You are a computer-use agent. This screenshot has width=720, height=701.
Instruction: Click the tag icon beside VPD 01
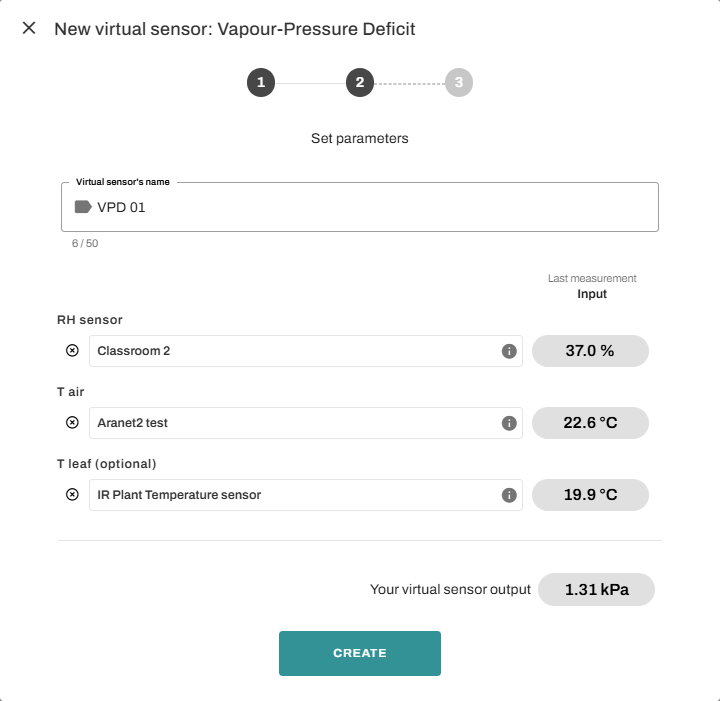coord(83,207)
